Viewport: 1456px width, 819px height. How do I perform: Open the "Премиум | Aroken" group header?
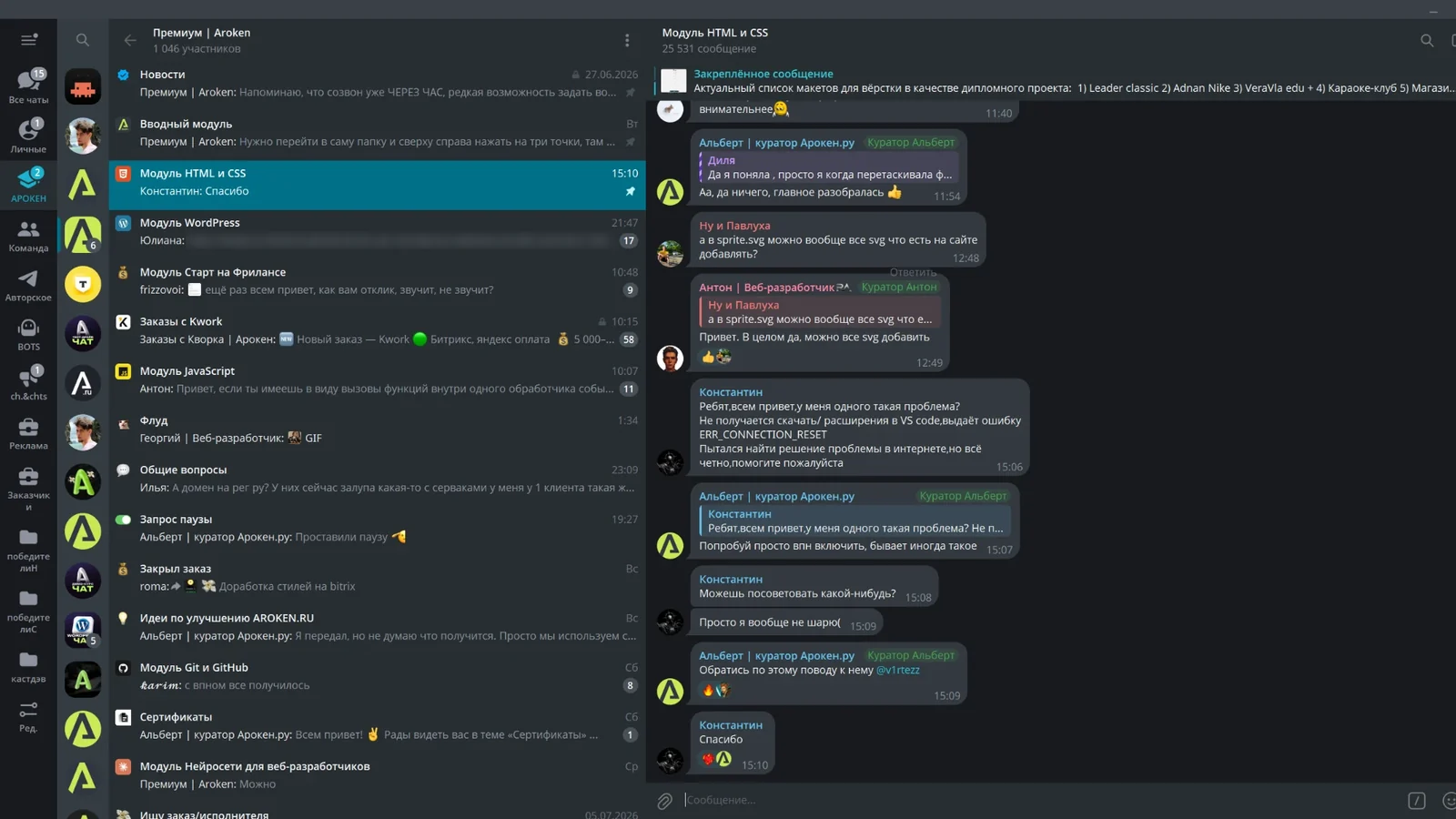tap(201, 40)
